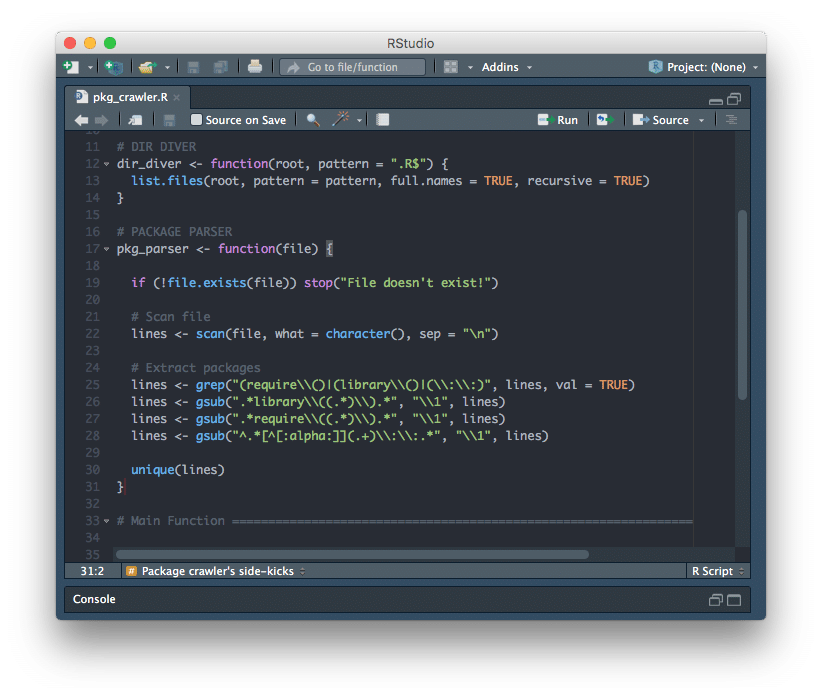Compile report notebook icon
The image size is (822, 700).
[x=383, y=120]
